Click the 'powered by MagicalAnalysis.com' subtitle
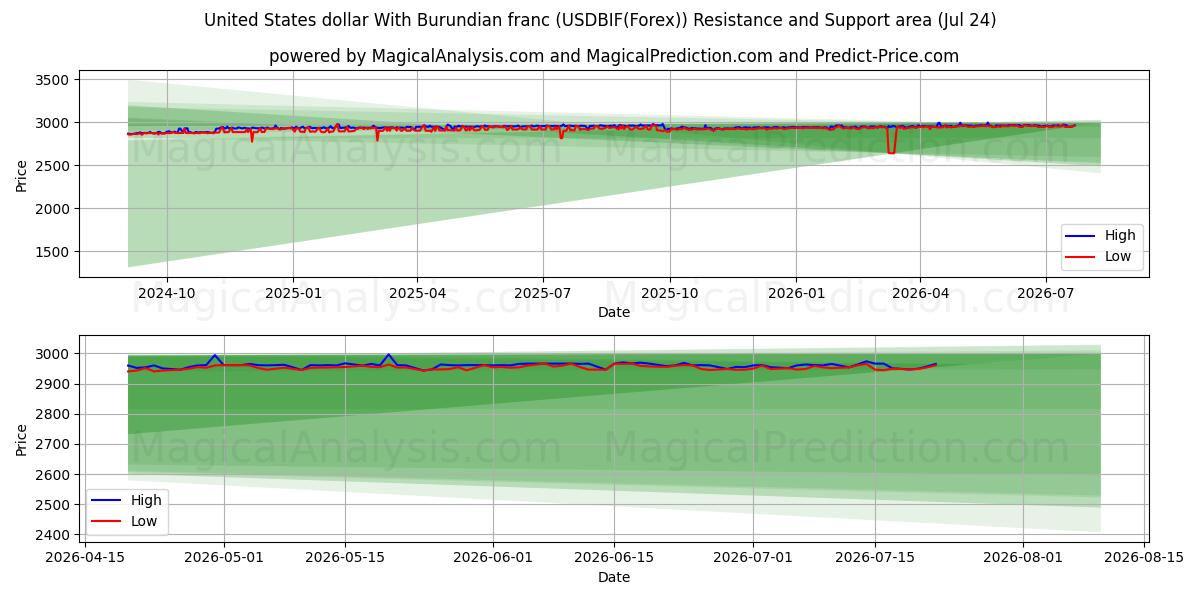Image resolution: width=1200 pixels, height=600 pixels. (614, 56)
